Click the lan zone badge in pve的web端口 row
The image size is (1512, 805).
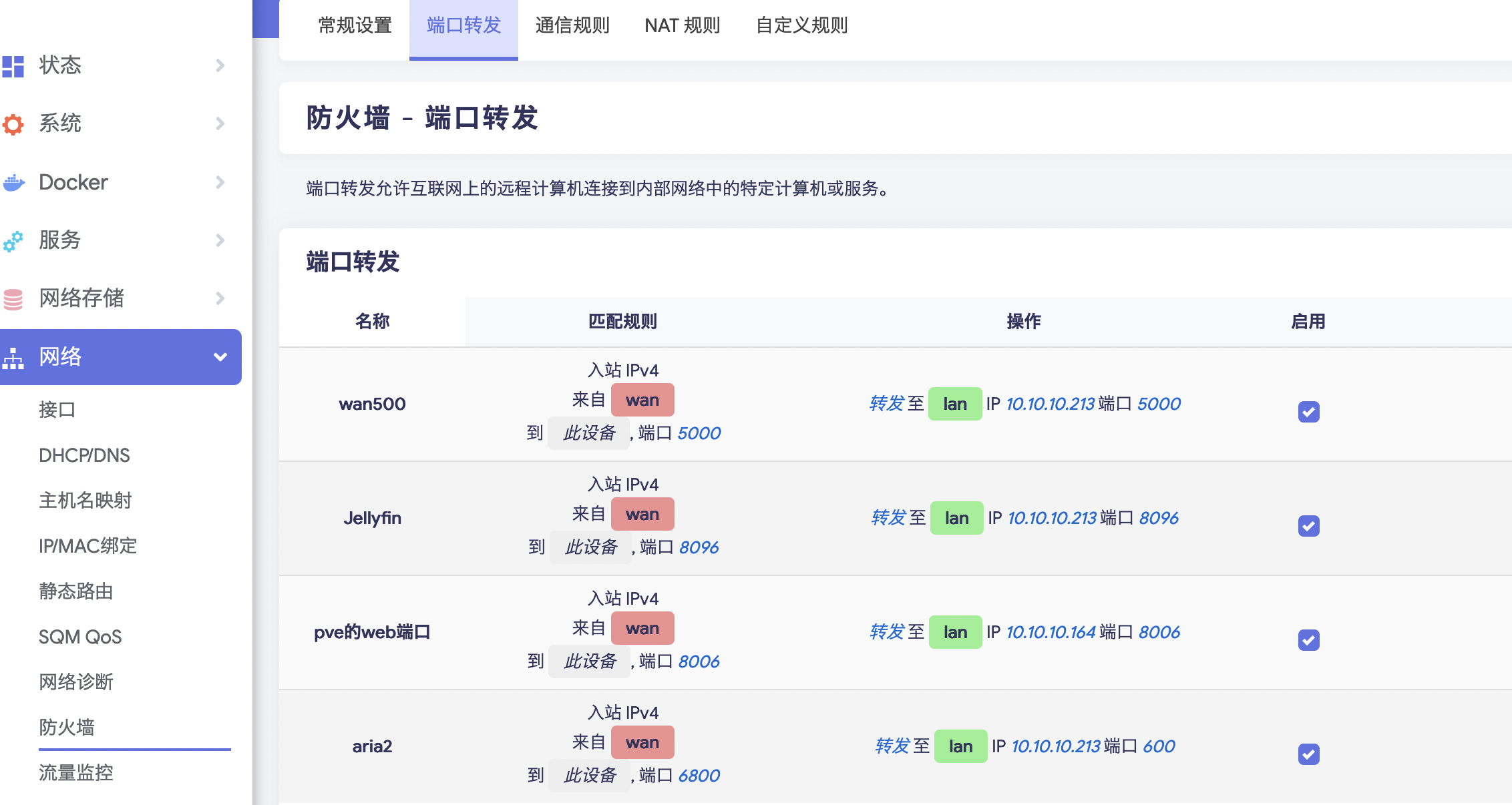[x=956, y=632]
